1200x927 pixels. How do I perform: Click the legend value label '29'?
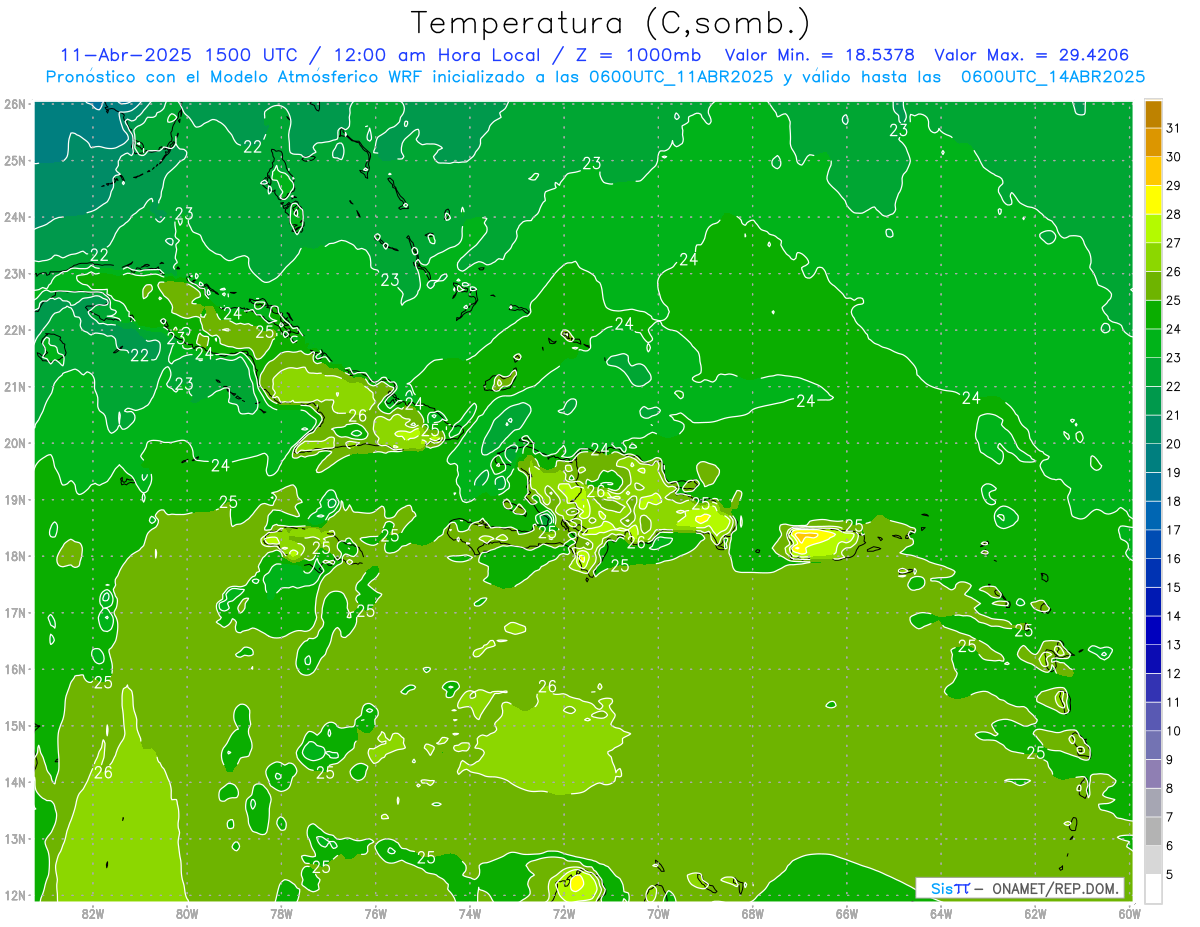[x=1173, y=186]
